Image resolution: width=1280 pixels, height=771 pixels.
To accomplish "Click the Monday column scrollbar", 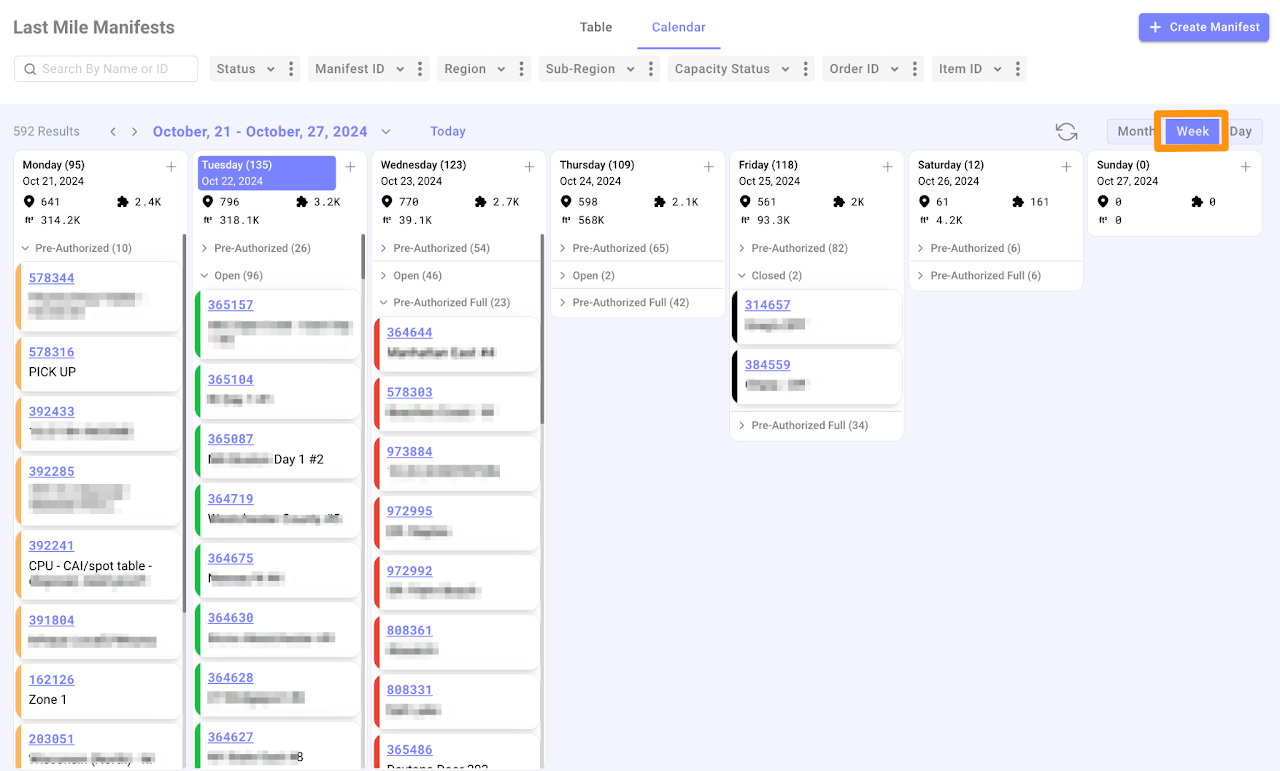I will [x=185, y=425].
